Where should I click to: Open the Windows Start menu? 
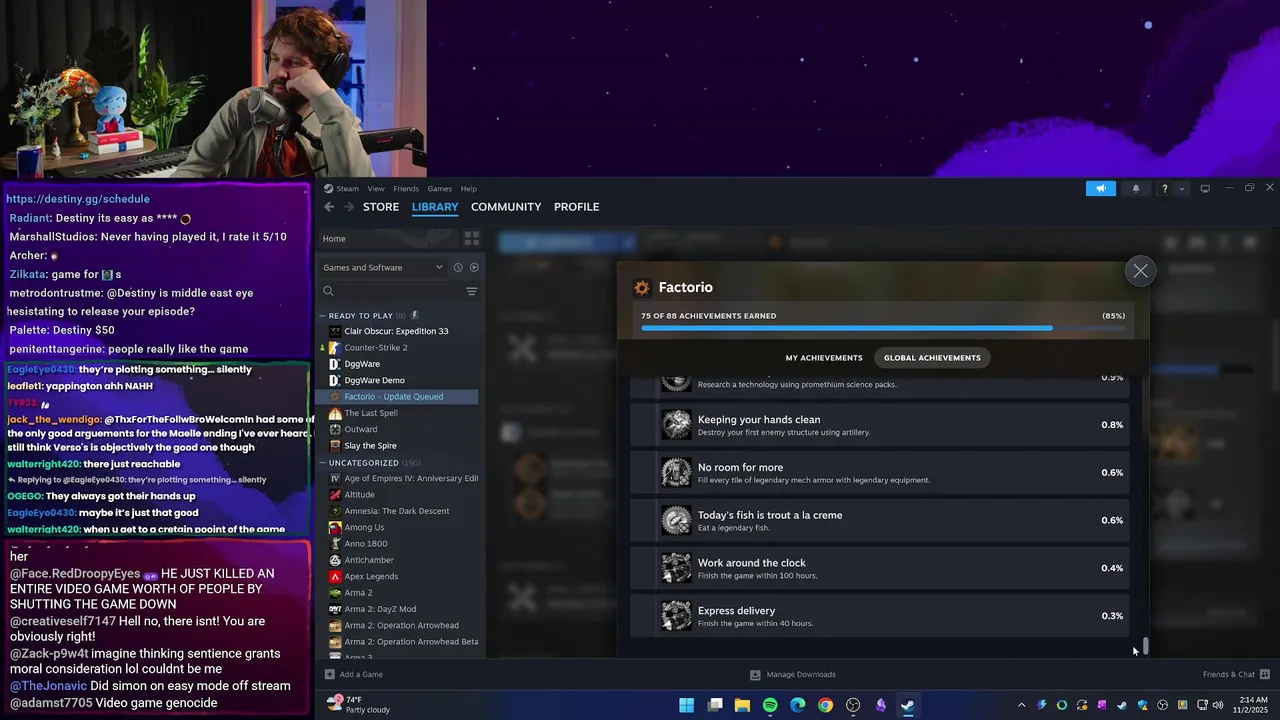[687, 705]
